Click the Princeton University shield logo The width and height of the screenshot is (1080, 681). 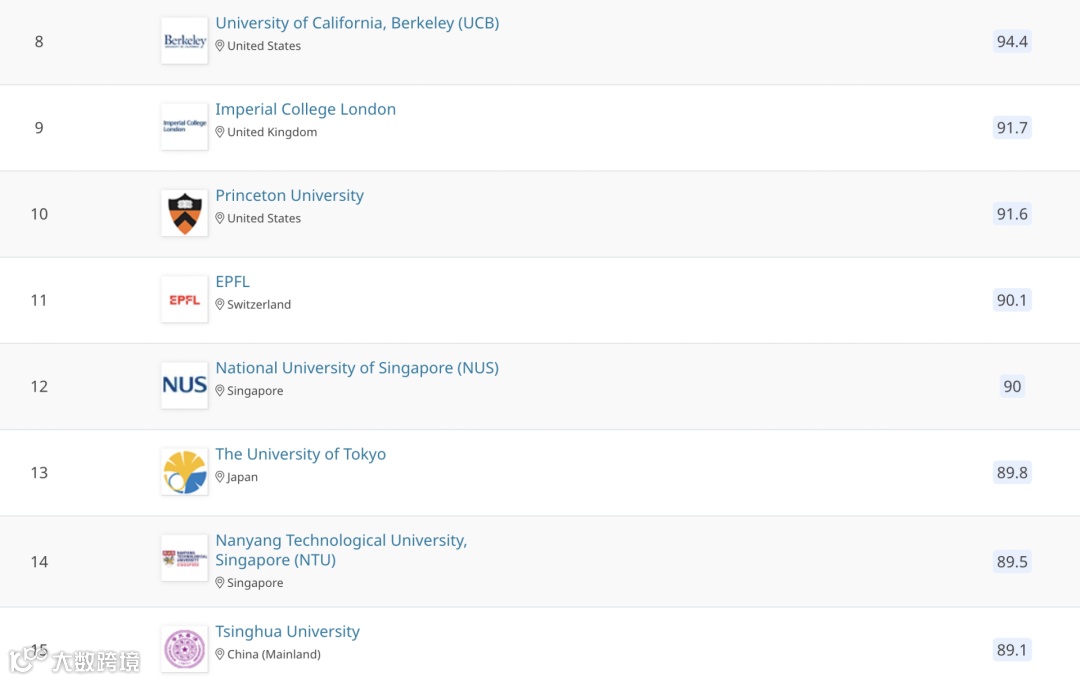[184, 213]
